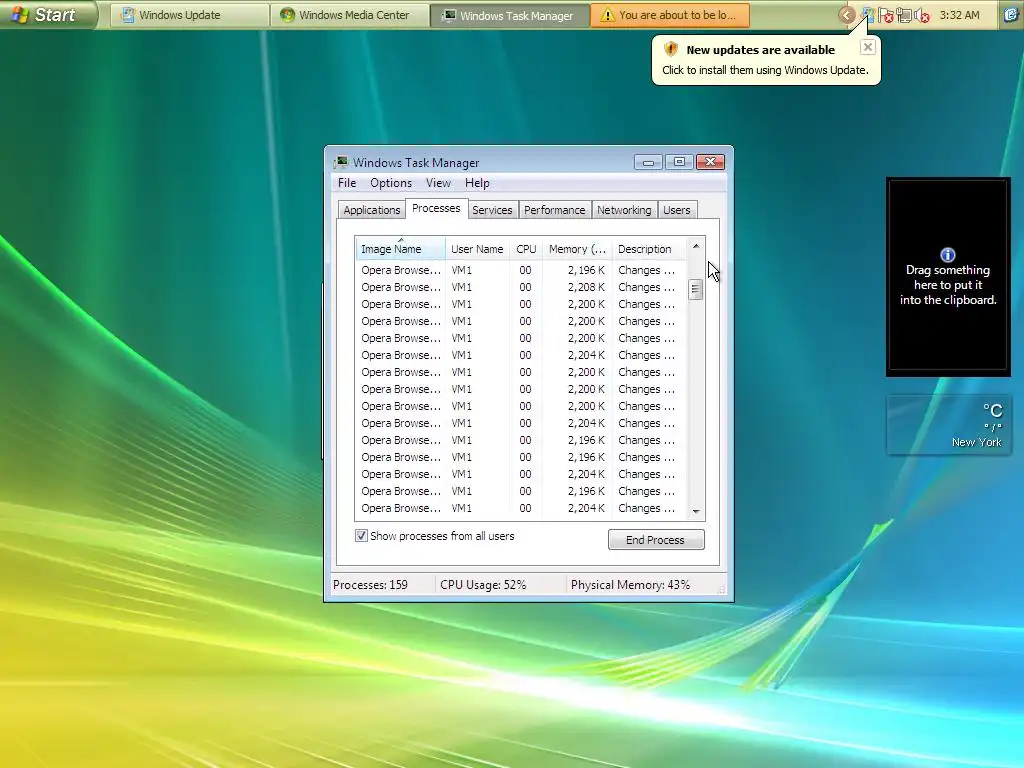The height and width of the screenshot is (768, 1024).
Task: Click the Windows Update tray icon
Action: pos(868,15)
